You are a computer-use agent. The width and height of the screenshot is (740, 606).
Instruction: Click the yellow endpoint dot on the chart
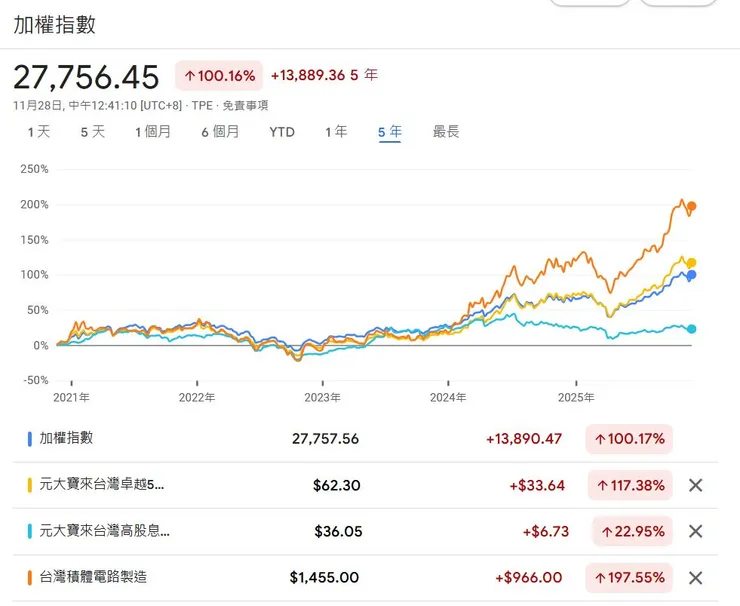click(x=691, y=263)
